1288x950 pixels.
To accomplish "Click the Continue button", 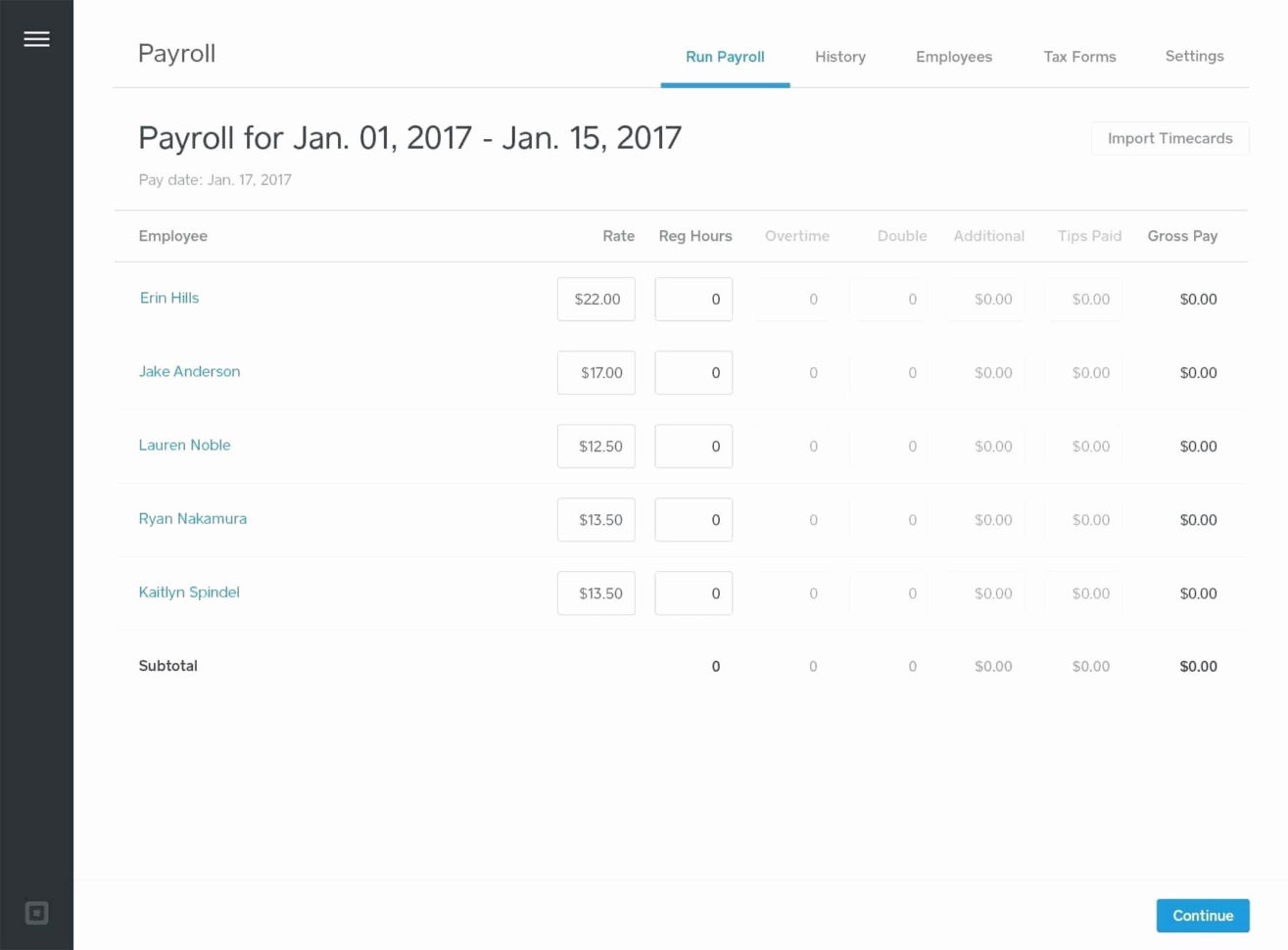I will click(1203, 916).
